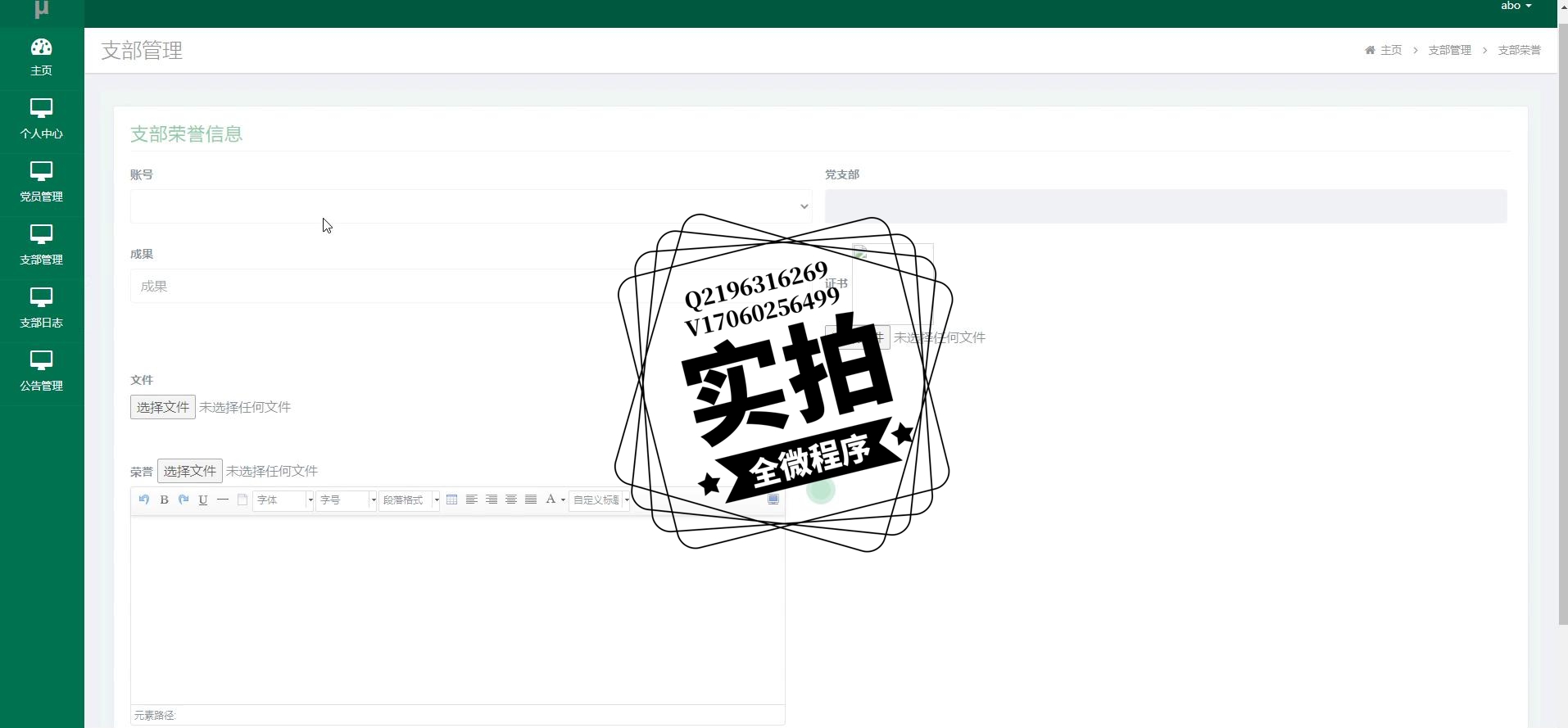Click the 支部荣誉信息 heading text
Viewport: 1568px width, 728px height.
[x=187, y=134]
